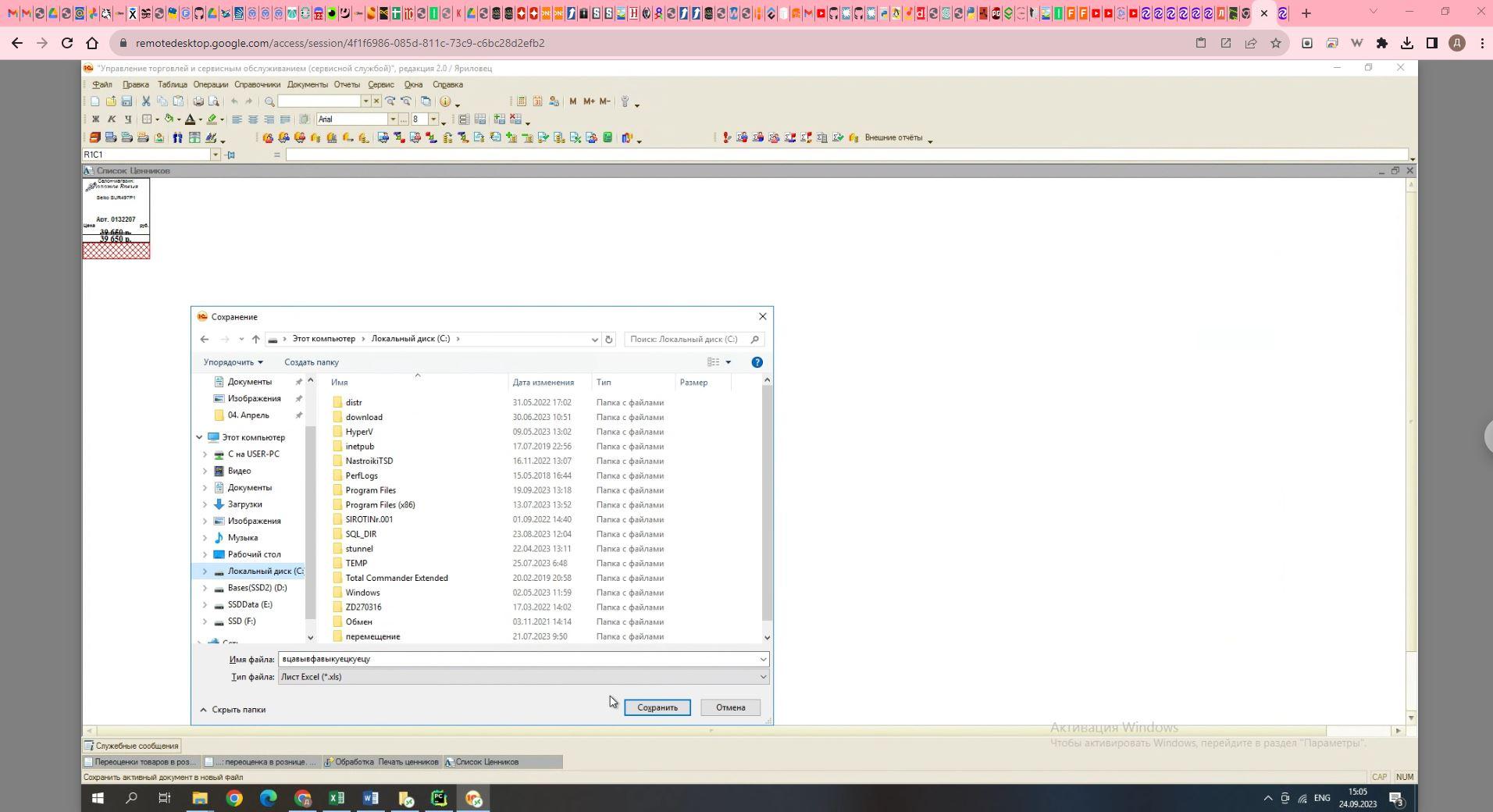Toggle Italic (К) formatting
The height and width of the screenshot is (812, 1493).
coord(111,119)
